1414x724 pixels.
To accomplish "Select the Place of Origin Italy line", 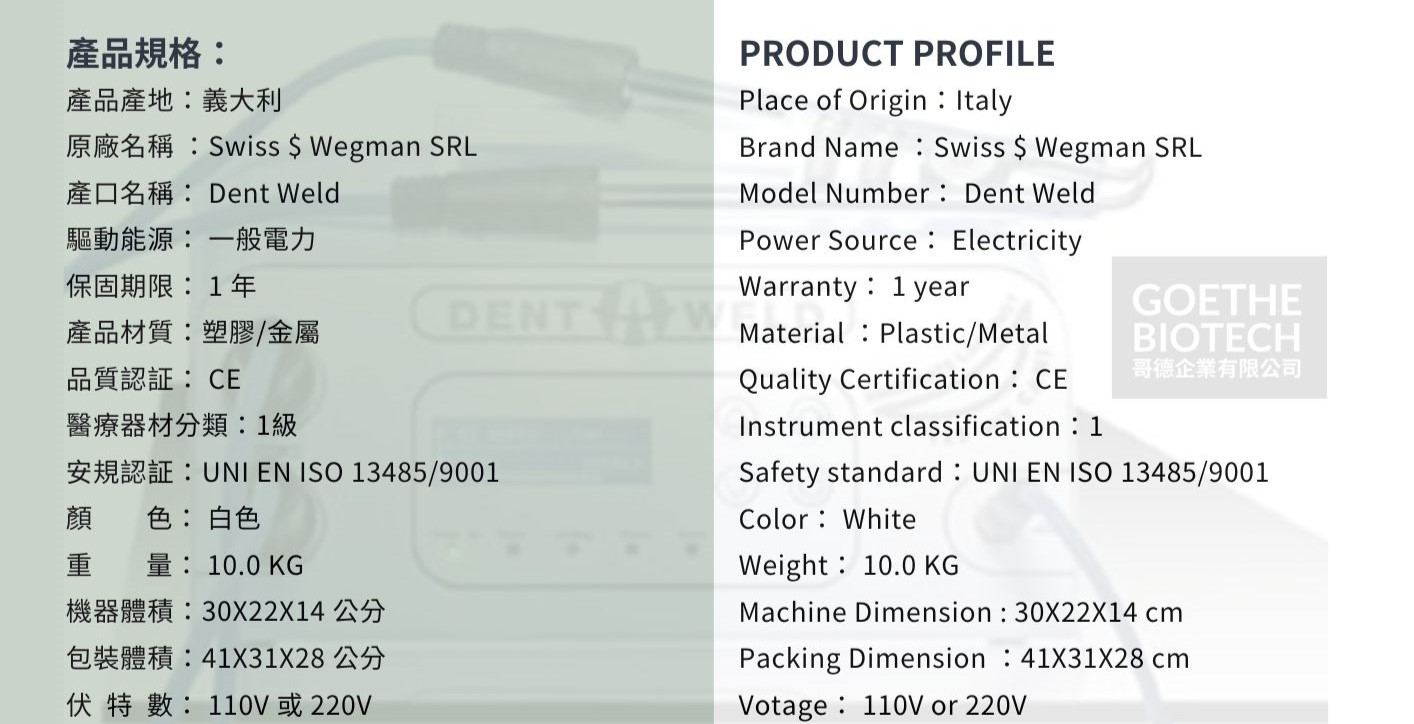I will click(875, 101).
